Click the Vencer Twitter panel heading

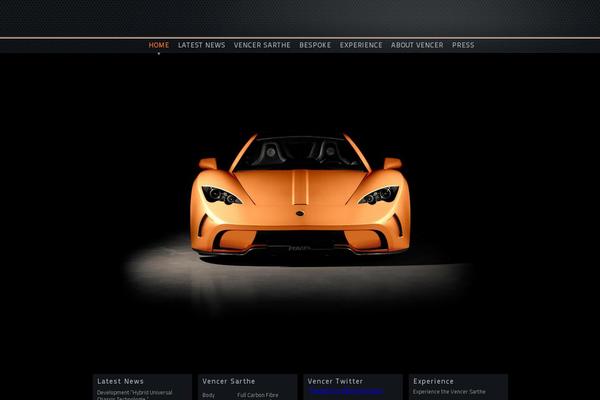[x=335, y=381]
